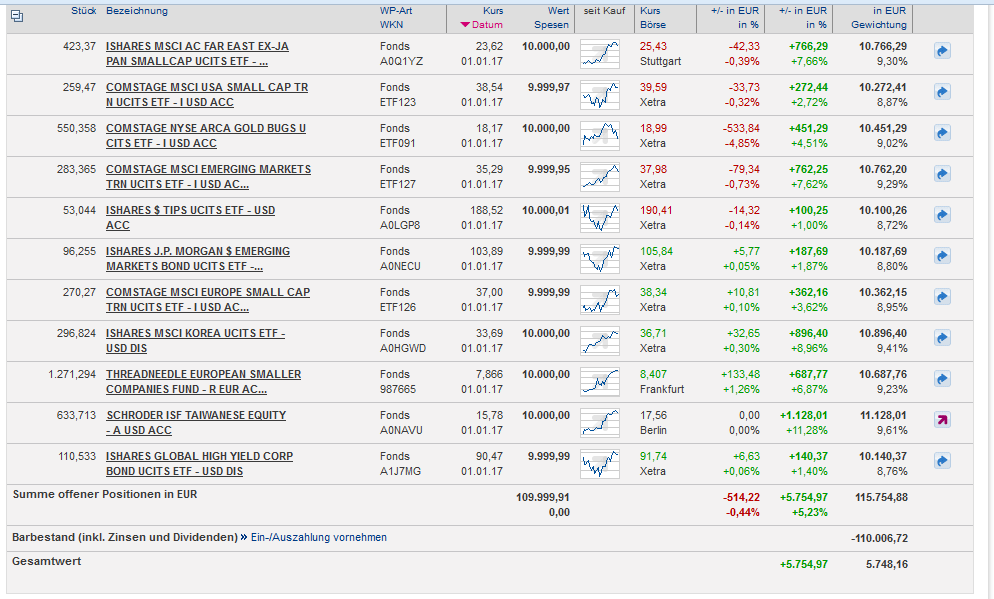Viewport: 994px width, 599px height.
Task: Open the iShares J.P. Morgan $ Emerging Markets Bond link
Action: click(198, 251)
